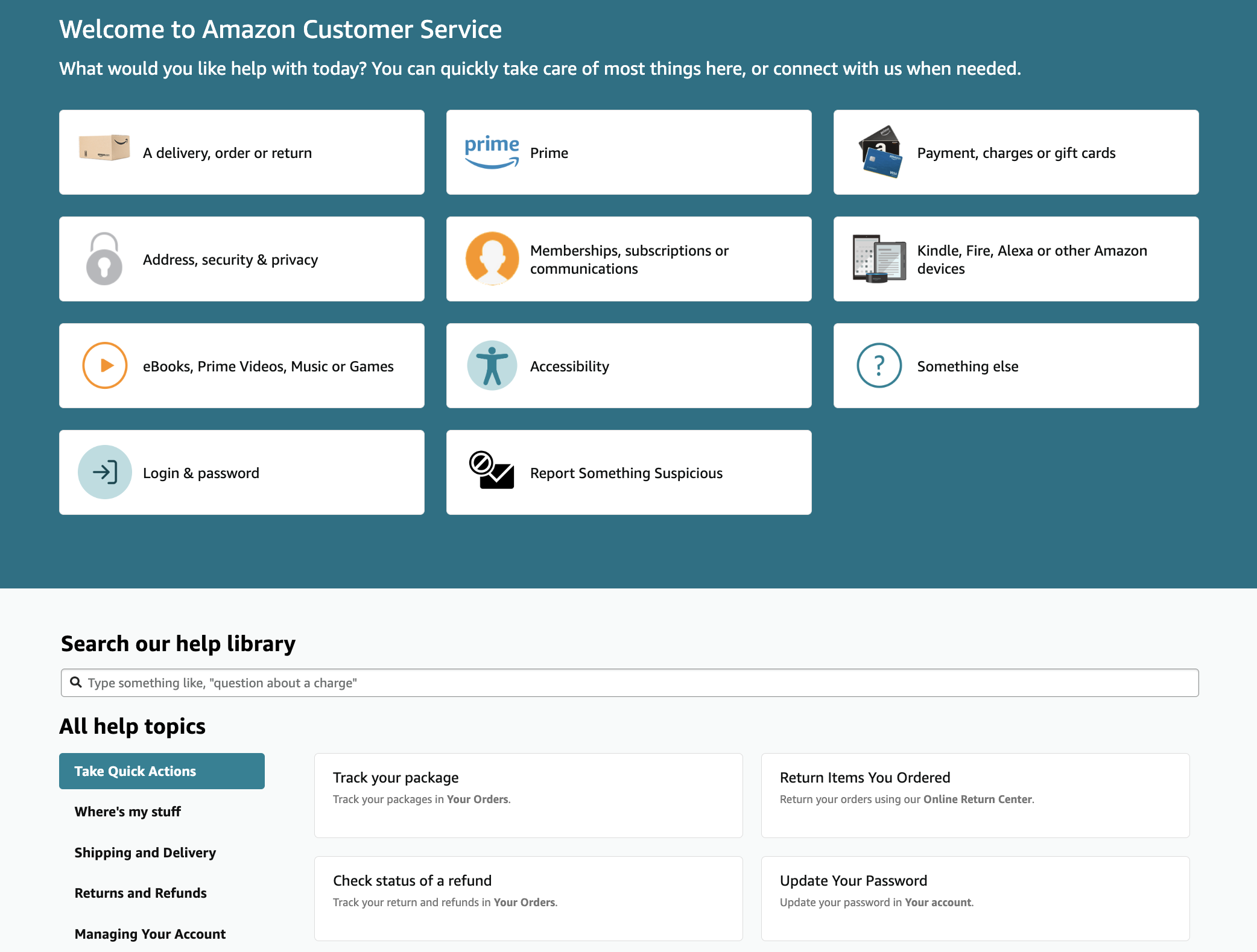This screenshot has width=1257, height=952.
Task: Choose 'Payment, charges or gift cards'
Action: click(x=1016, y=152)
